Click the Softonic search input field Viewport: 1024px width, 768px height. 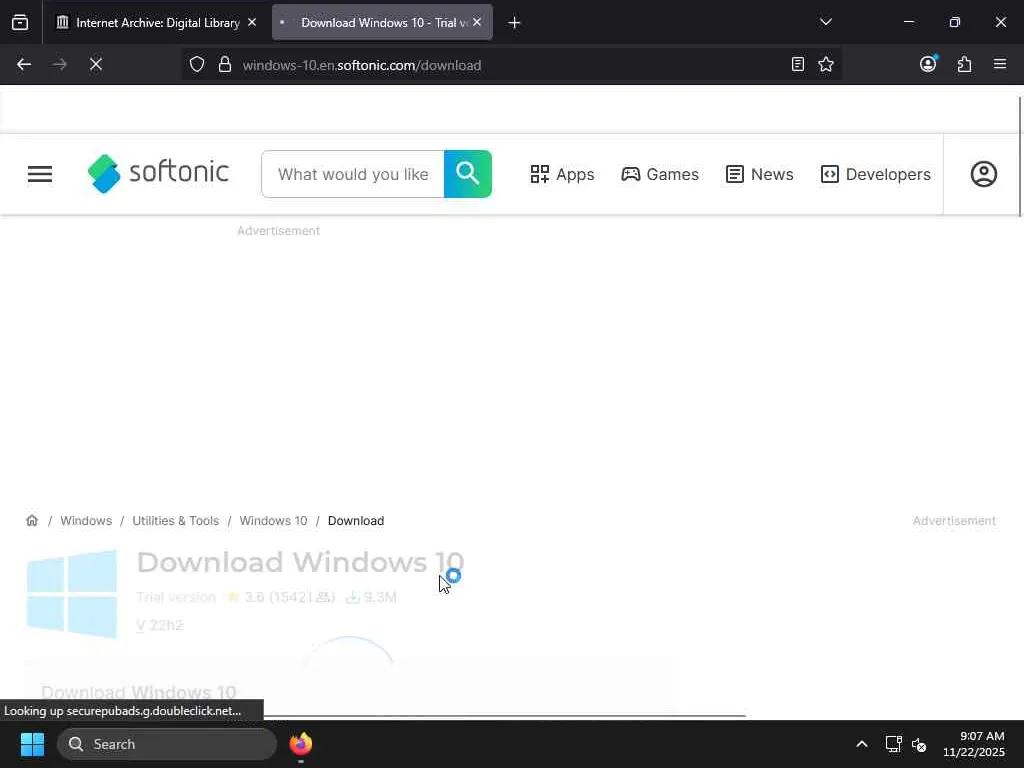(353, 174)
